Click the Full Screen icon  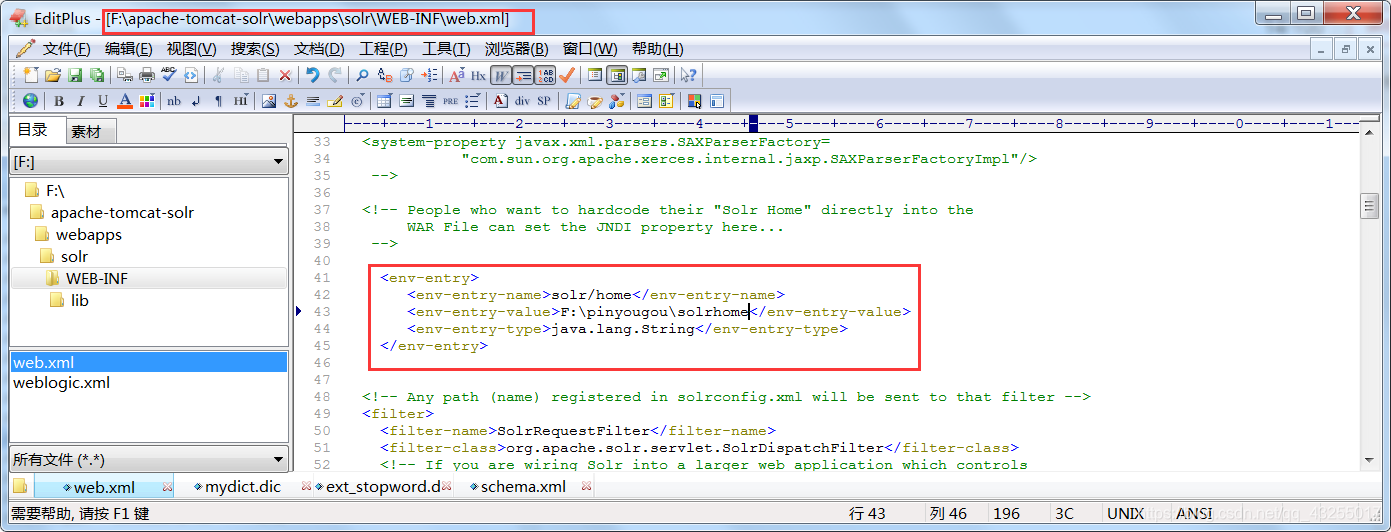click(x=661, y=75)
